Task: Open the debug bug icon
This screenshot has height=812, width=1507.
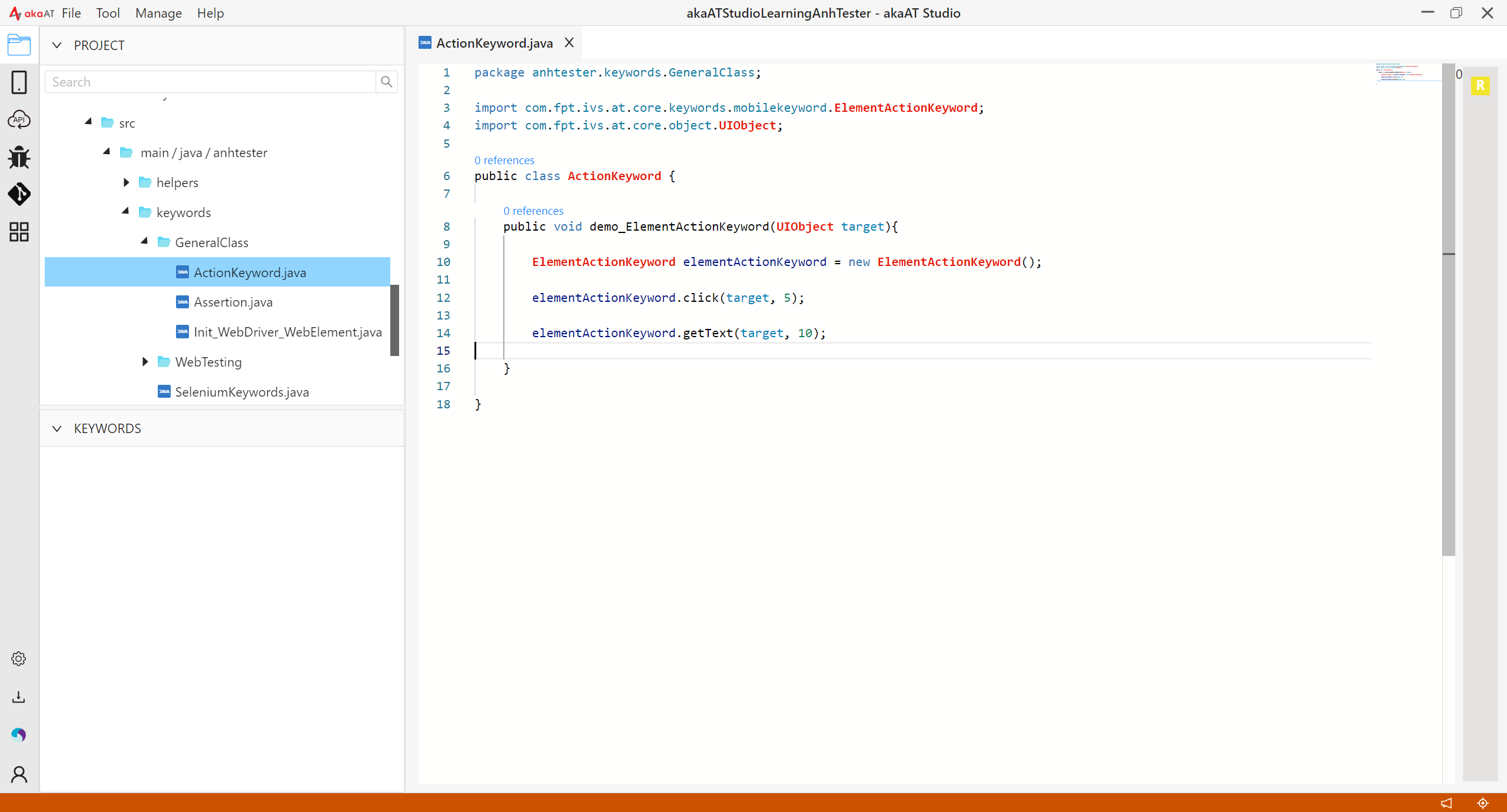Action: (x=19, y=157)
